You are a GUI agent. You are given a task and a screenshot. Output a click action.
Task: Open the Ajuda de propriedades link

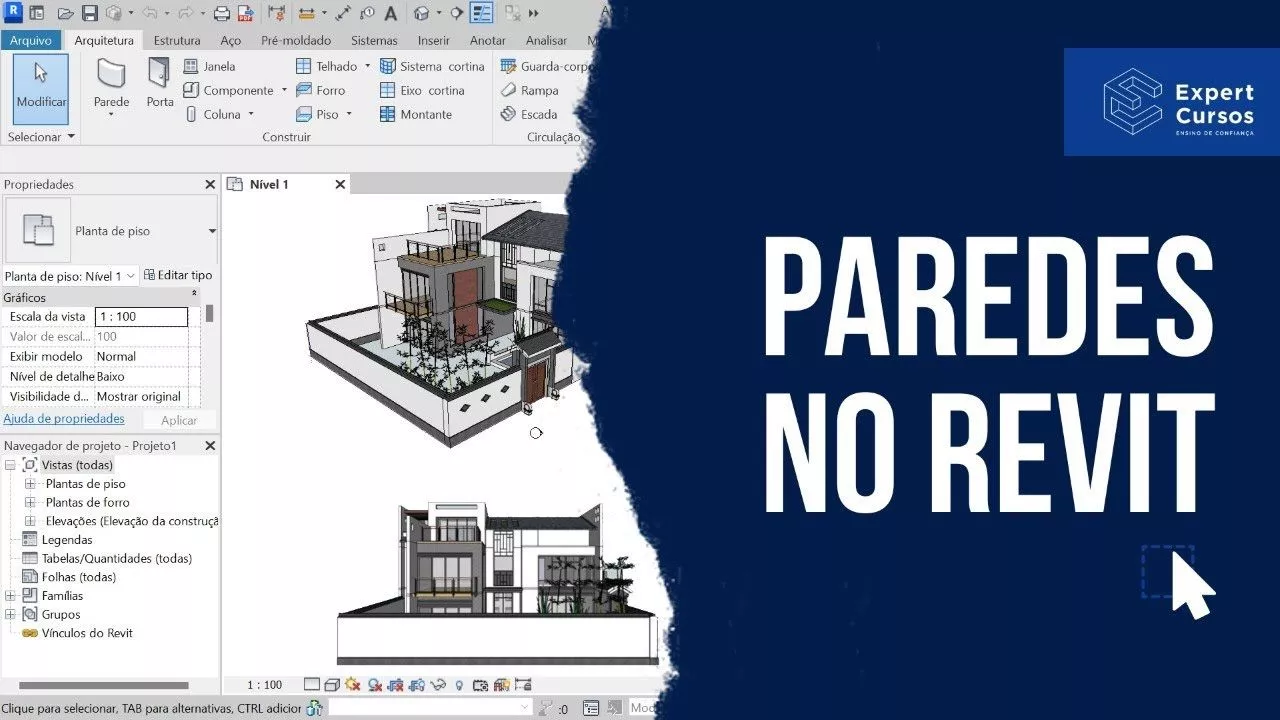(x=64, y=419)
